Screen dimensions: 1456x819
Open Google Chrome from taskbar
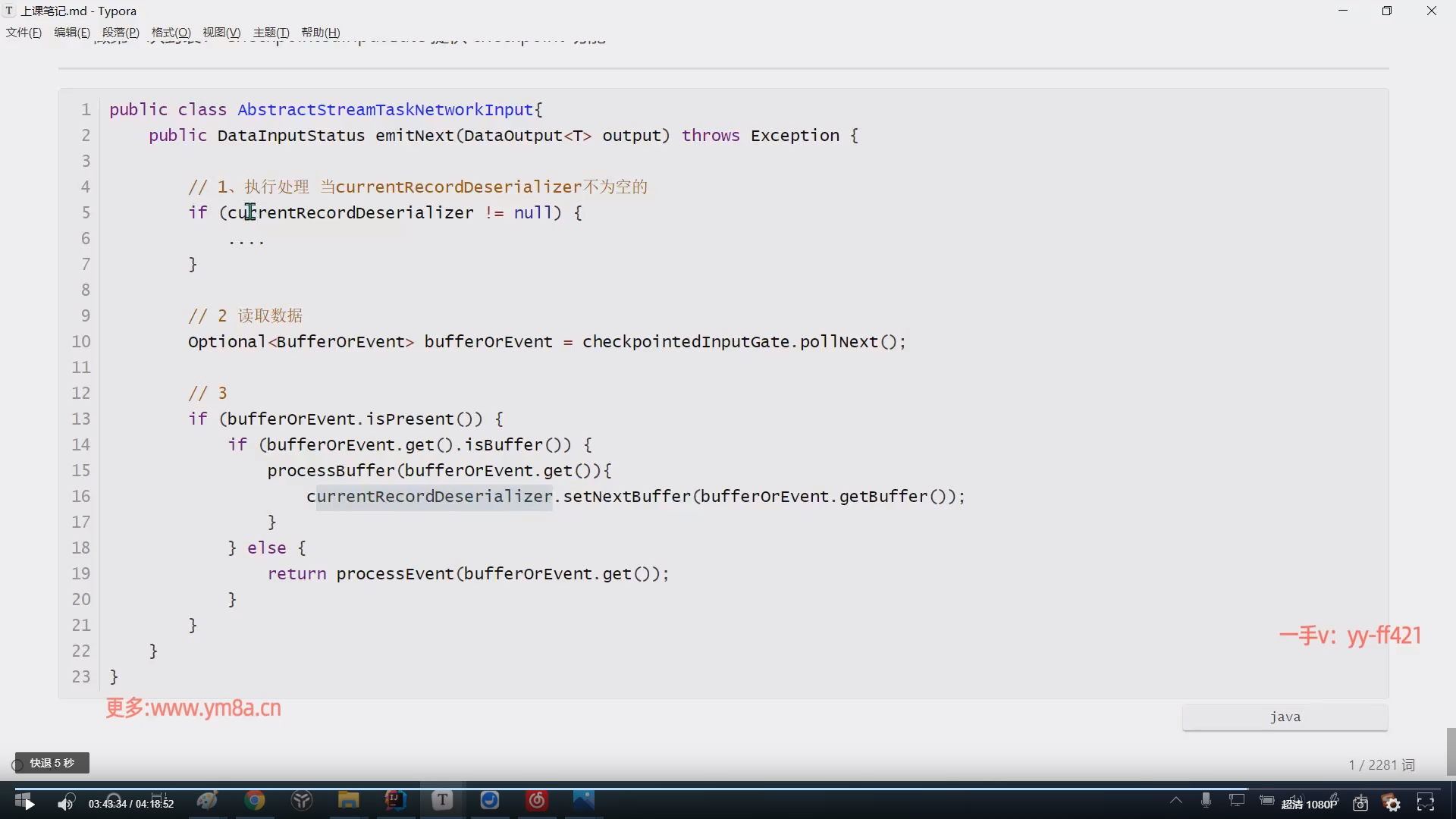pos(255,801)
